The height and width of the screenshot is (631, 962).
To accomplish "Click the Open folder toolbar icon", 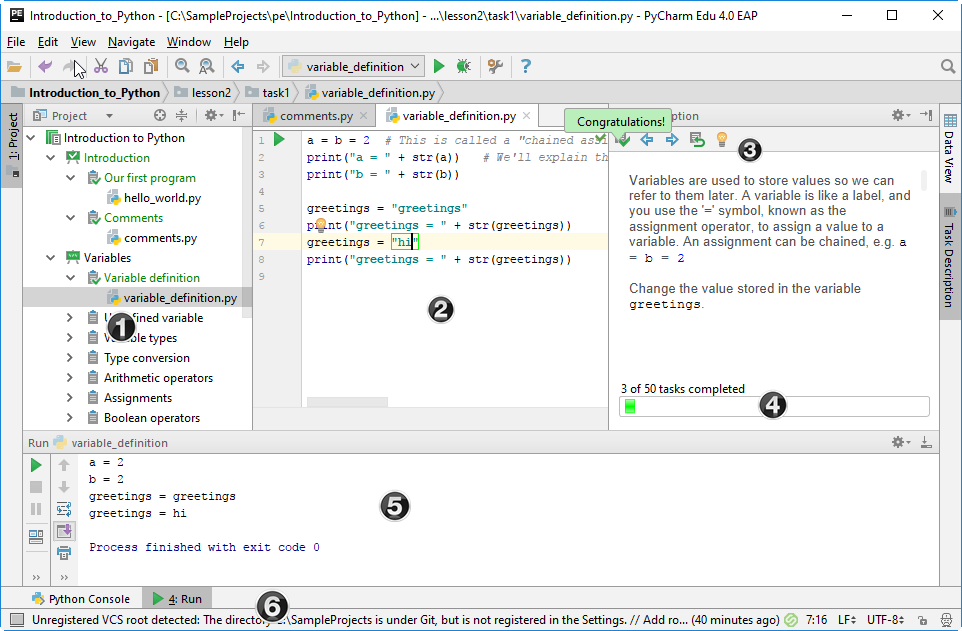I will pyautogui.click(x=14, y=66).
